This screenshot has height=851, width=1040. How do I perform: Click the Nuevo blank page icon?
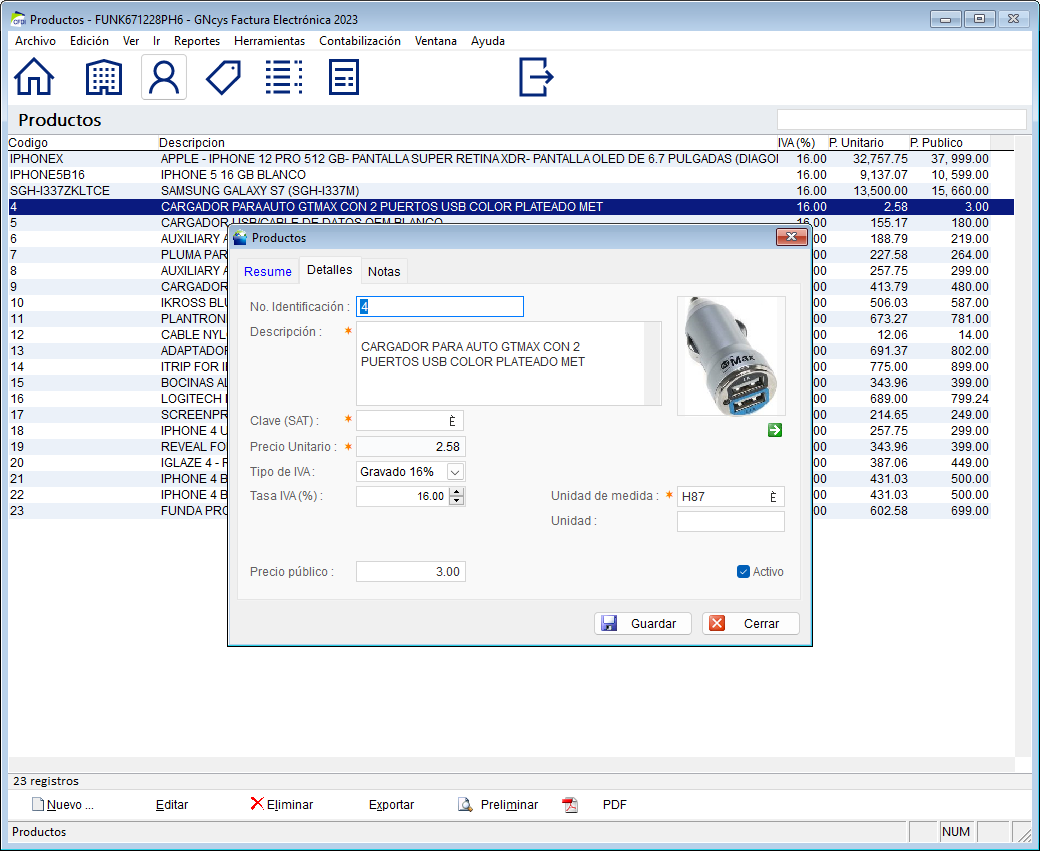click(38, 805)
